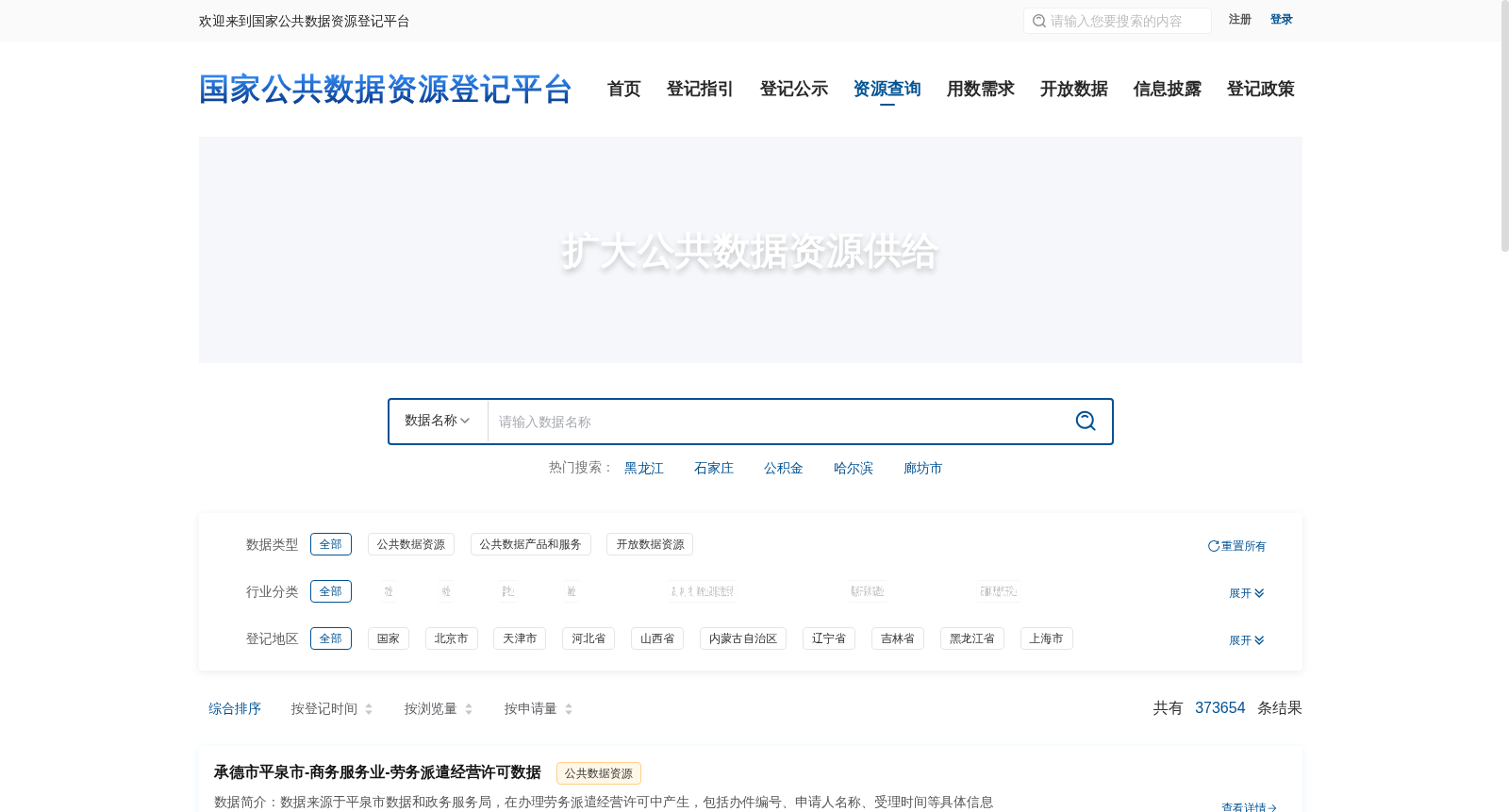Choose hot search term 廊坊市

tap(923, 468)
